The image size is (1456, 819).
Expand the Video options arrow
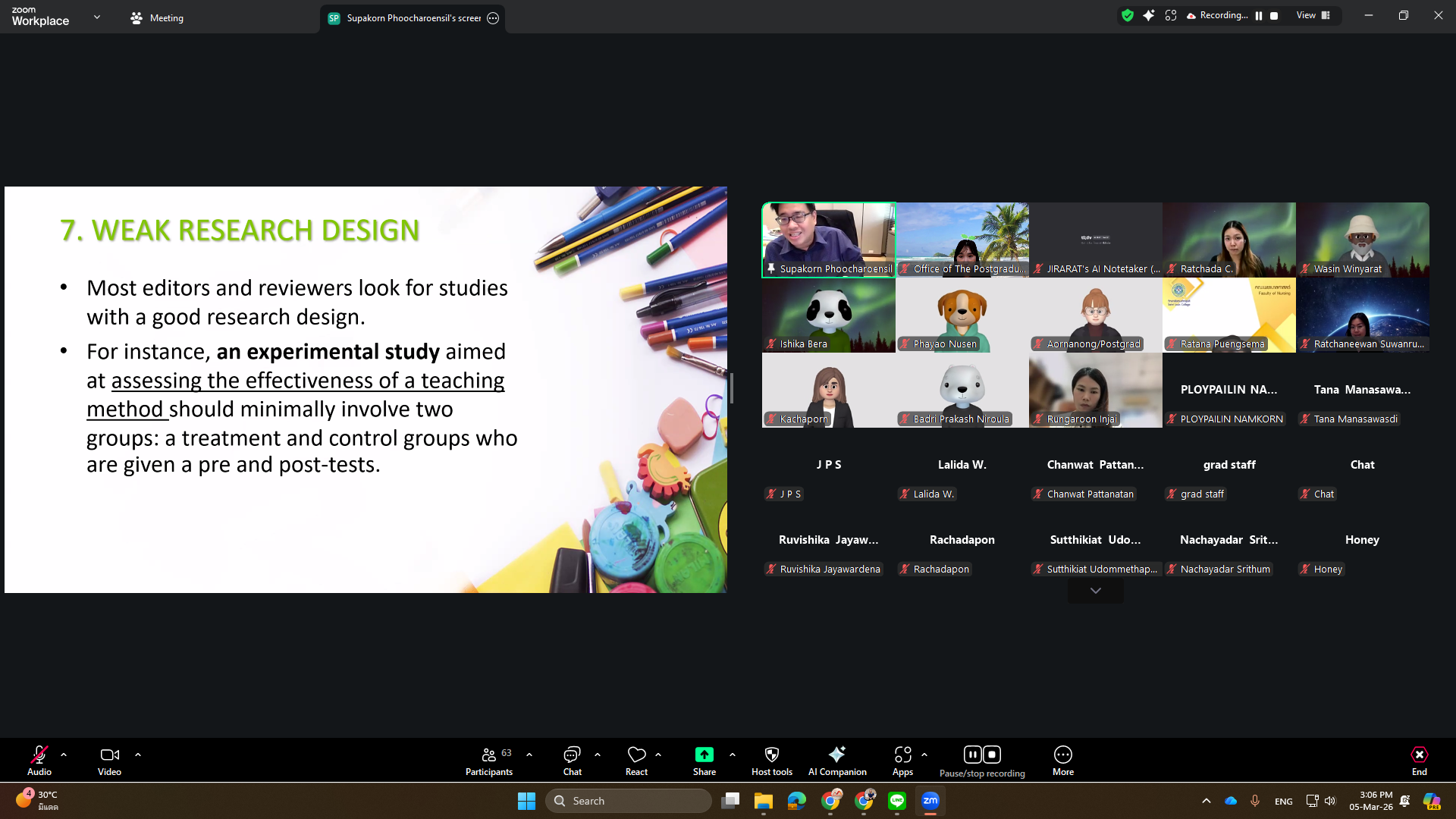pyautogui.click(x=138, y=755)
